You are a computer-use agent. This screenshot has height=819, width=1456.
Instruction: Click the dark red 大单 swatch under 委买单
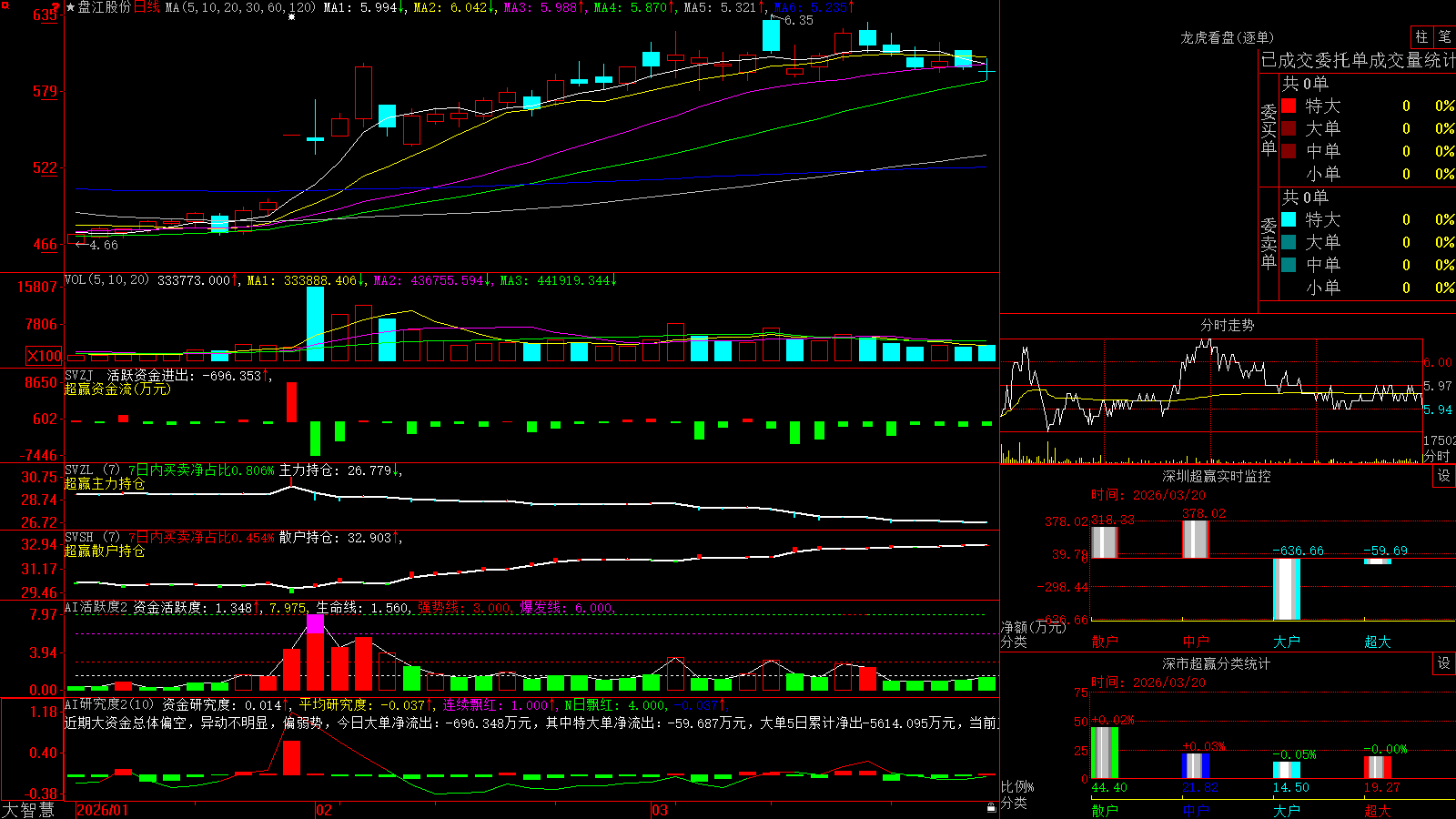1289,128
